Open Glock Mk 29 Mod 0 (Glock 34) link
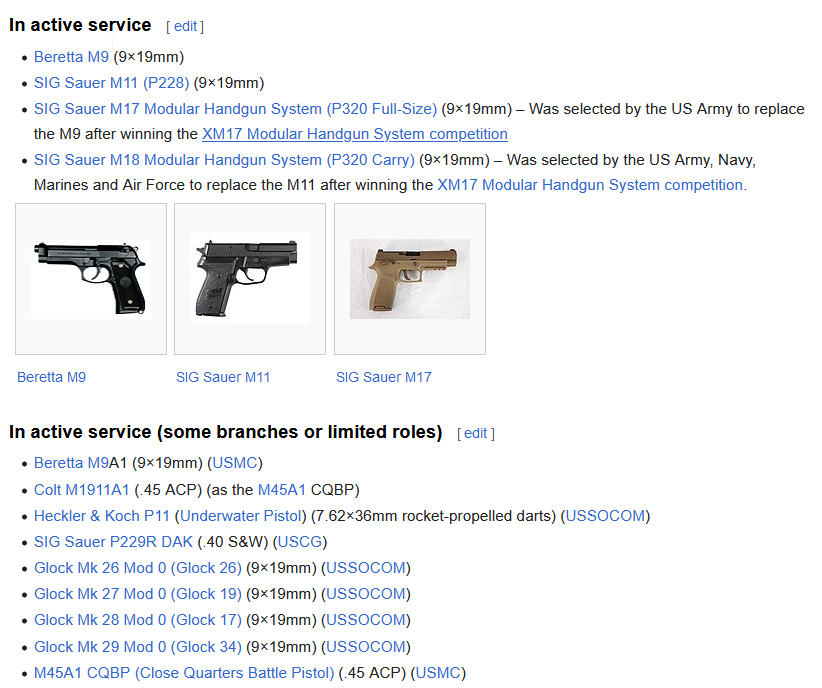The height and width of the screenshot is (688, 822). 138,647
